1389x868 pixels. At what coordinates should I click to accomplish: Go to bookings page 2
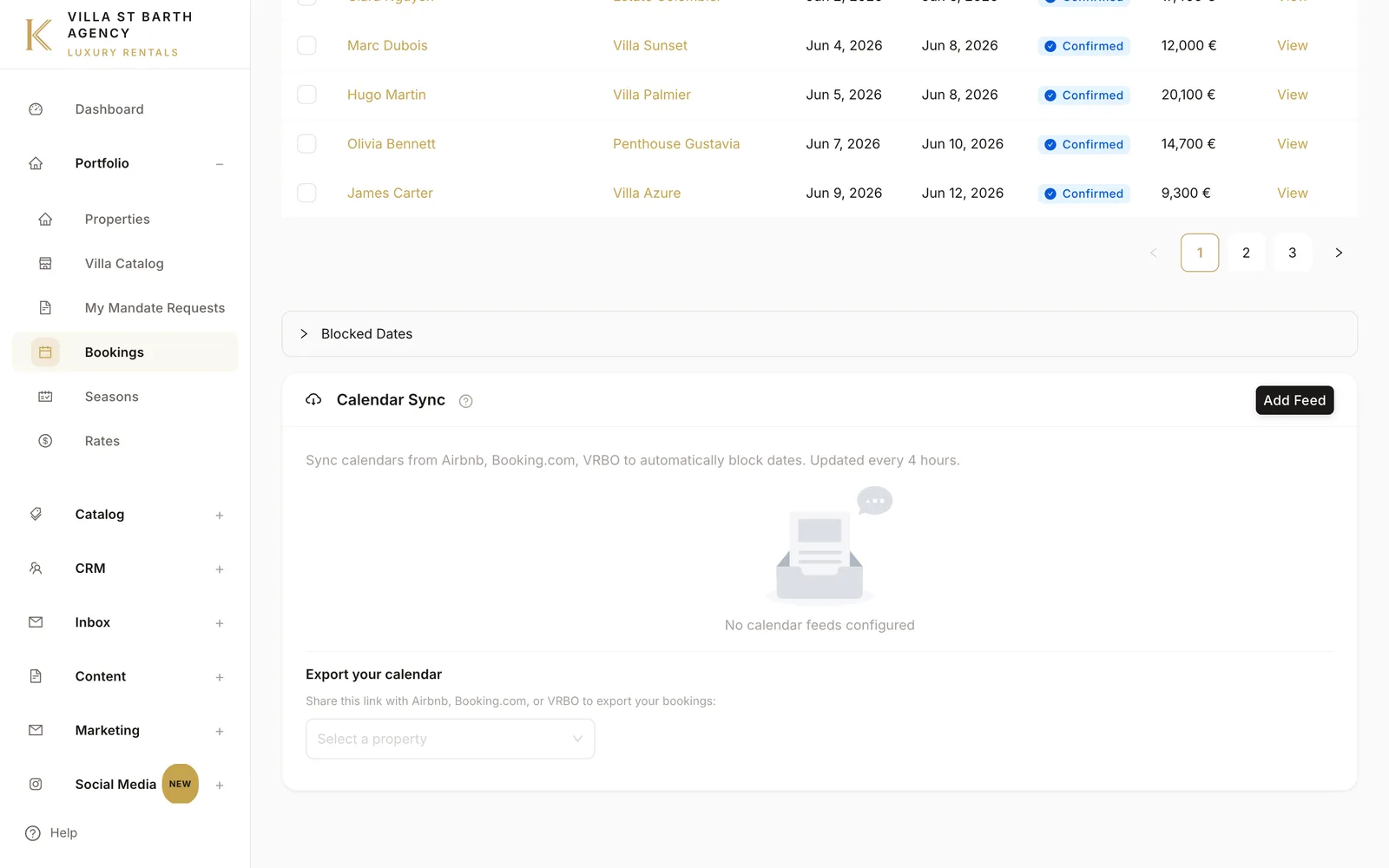(1246, 253)
